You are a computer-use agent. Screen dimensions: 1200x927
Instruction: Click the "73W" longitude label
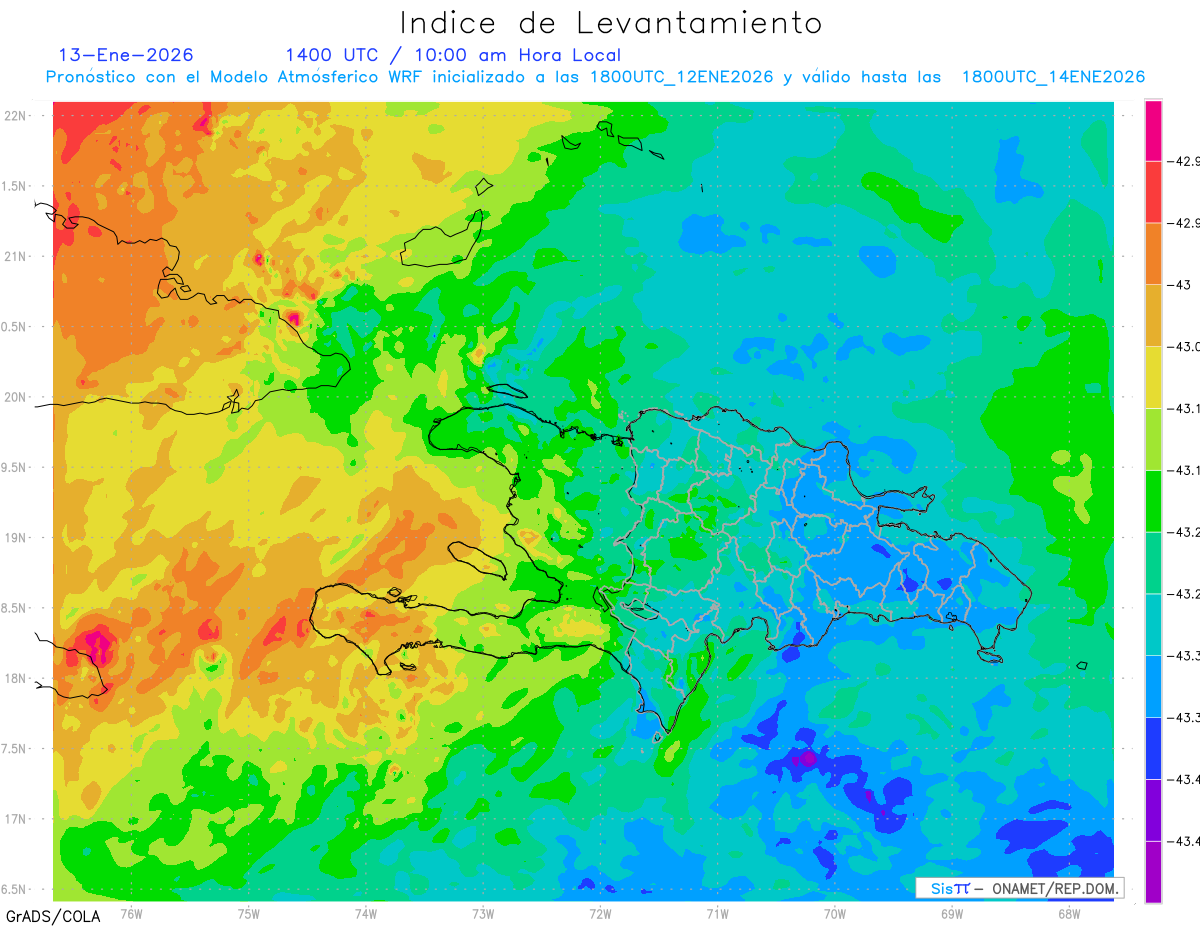tap(483, 913)
